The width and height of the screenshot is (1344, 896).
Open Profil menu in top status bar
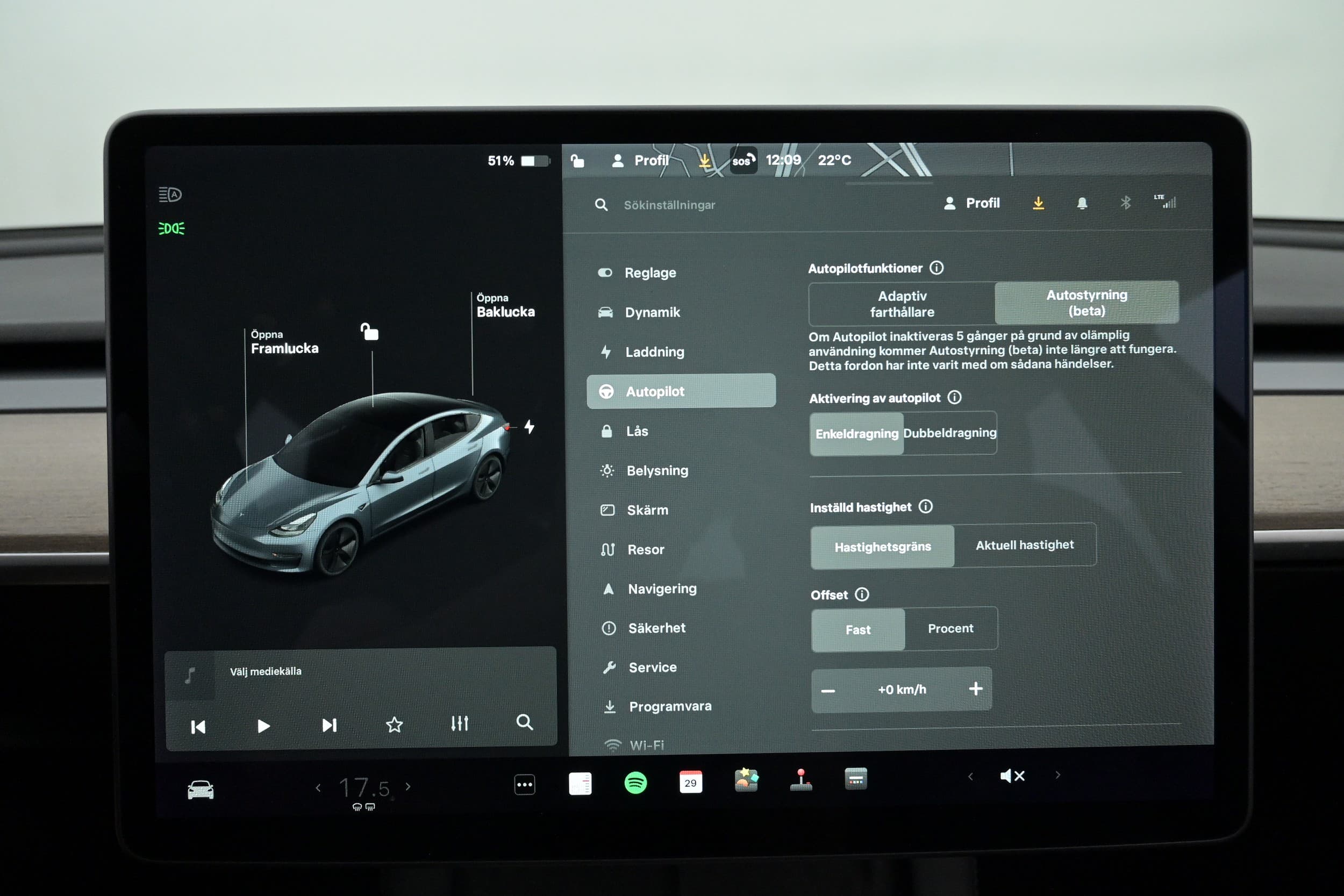(640, 161)
